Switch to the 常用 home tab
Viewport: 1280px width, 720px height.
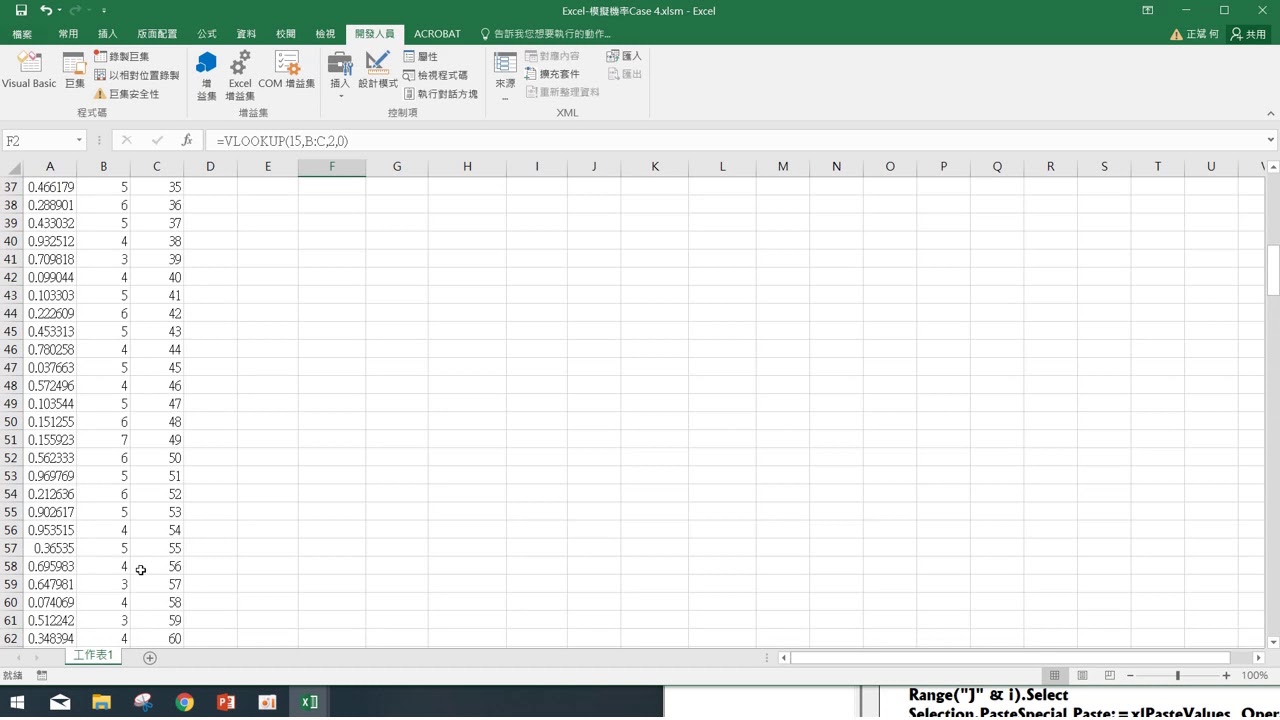click(68, 34)
